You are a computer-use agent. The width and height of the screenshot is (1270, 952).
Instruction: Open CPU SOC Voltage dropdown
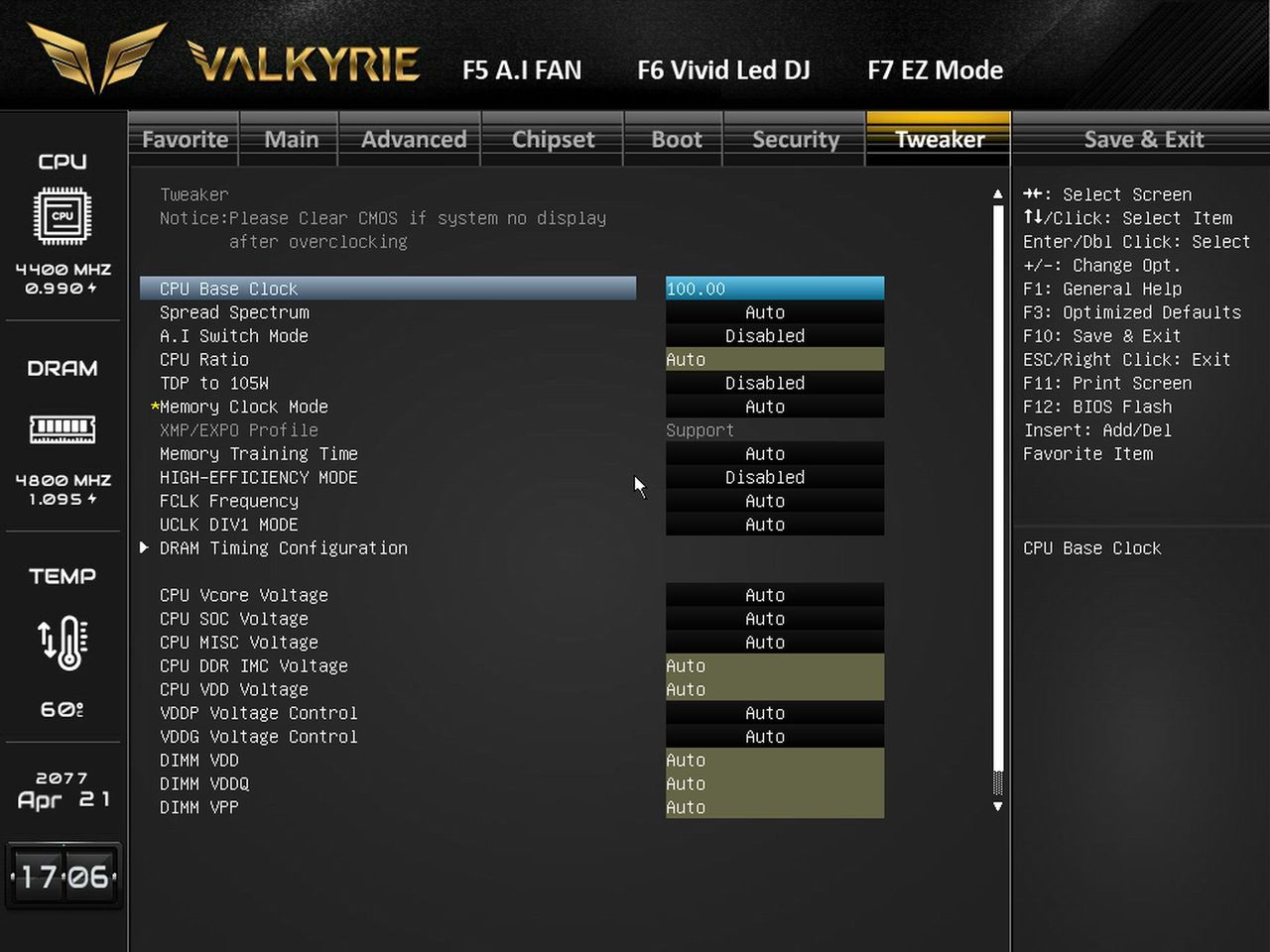[x=775, y=620]
